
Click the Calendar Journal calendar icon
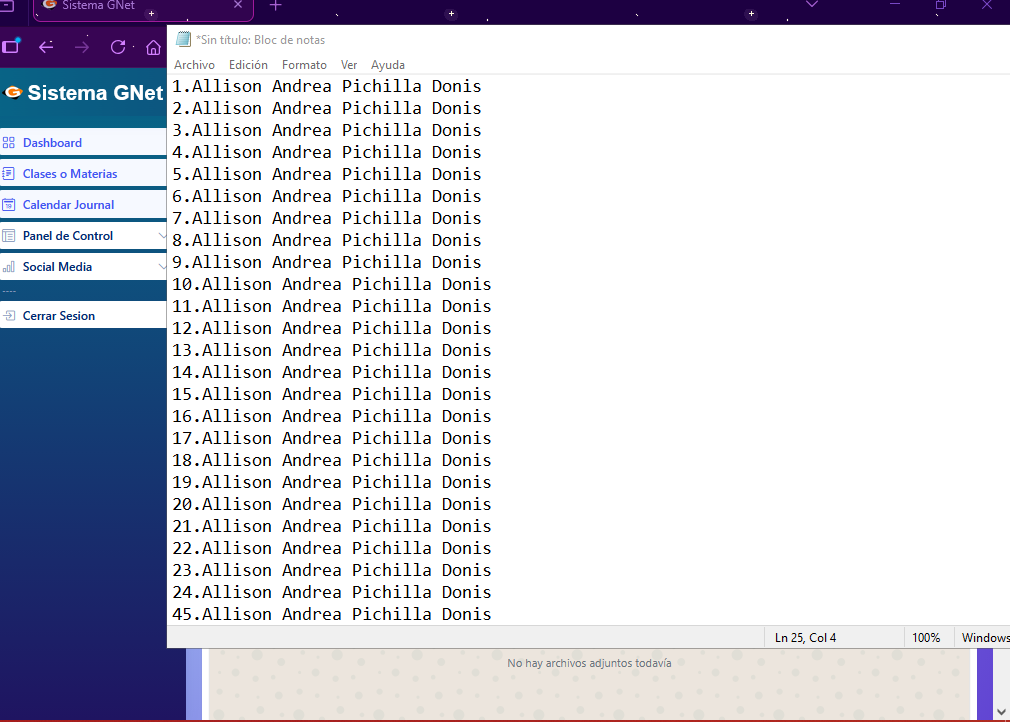click(x=9, y=205)
